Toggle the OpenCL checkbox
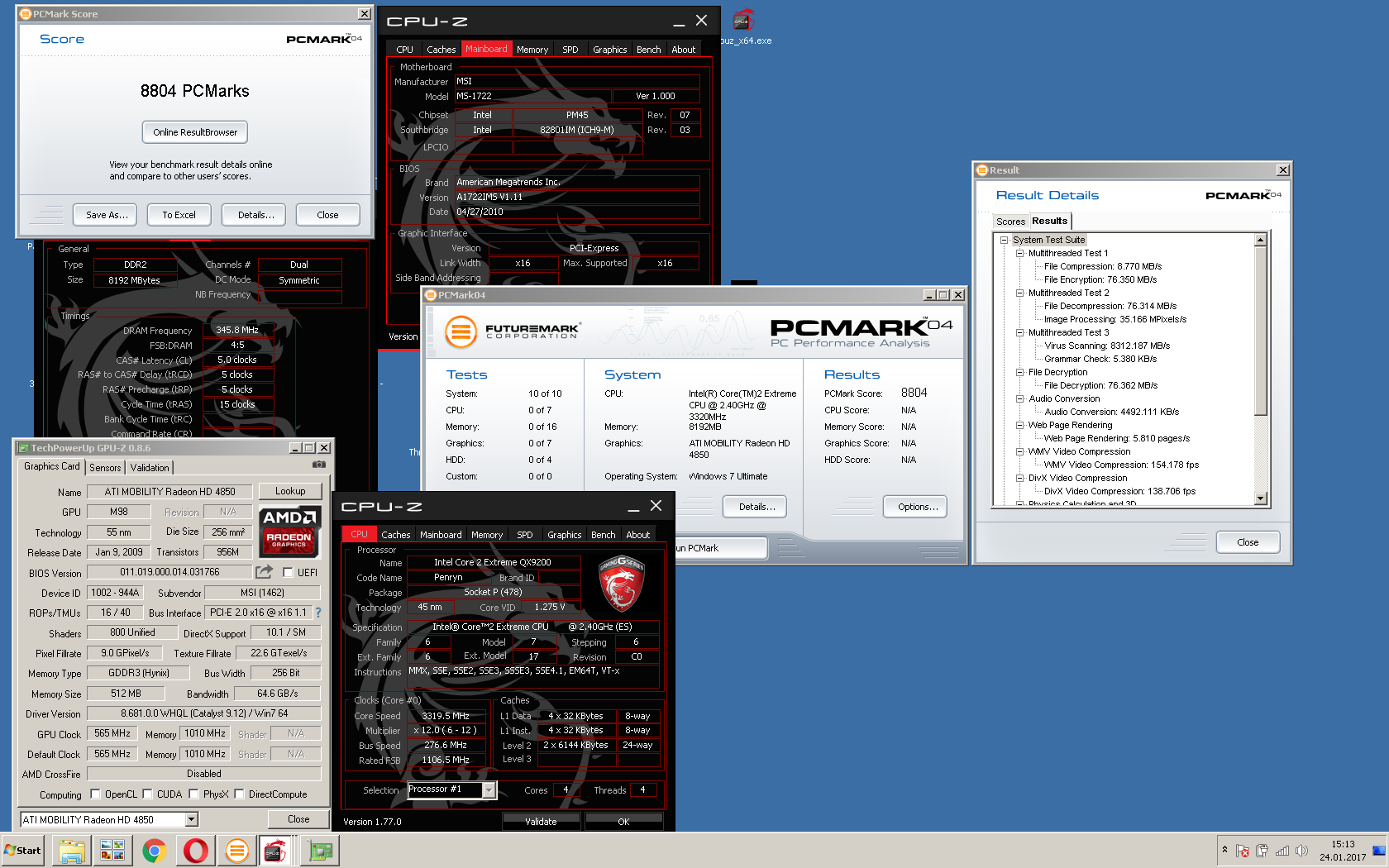This screenshot has height=868, width=1389. point(95,794)
